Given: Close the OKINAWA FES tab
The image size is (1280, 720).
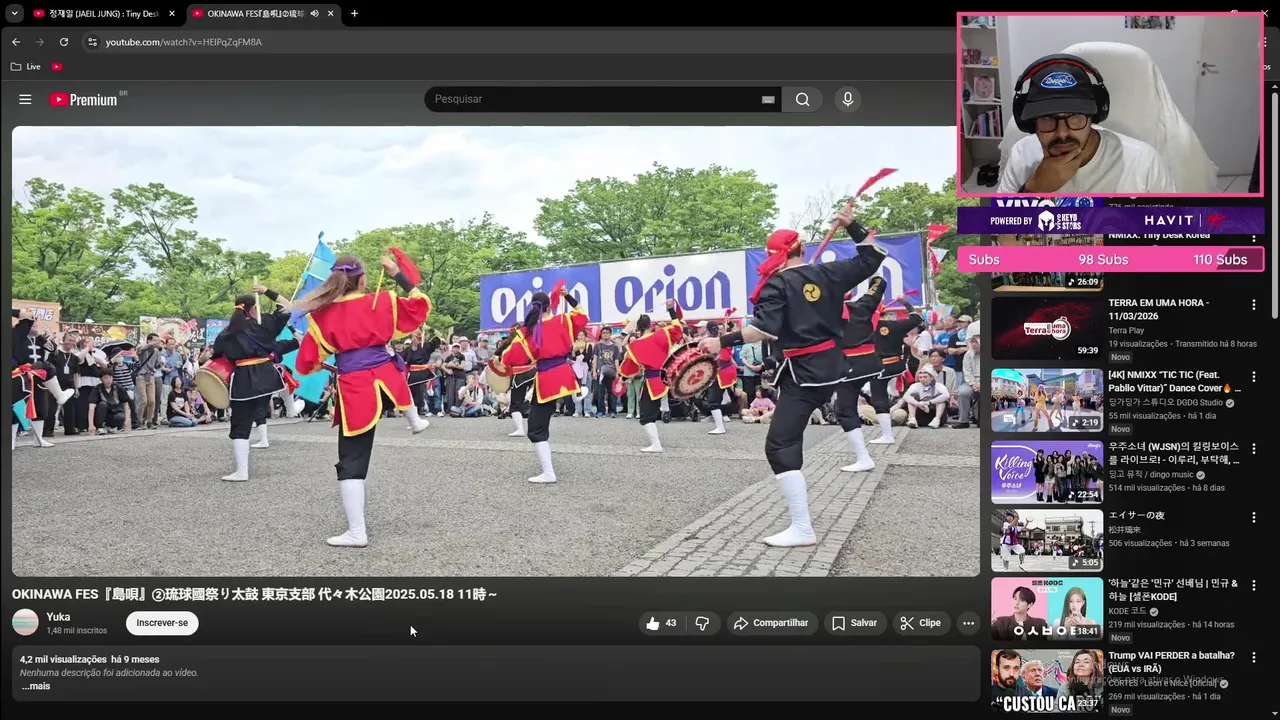Looking at the screenshot, I should 331,14.
